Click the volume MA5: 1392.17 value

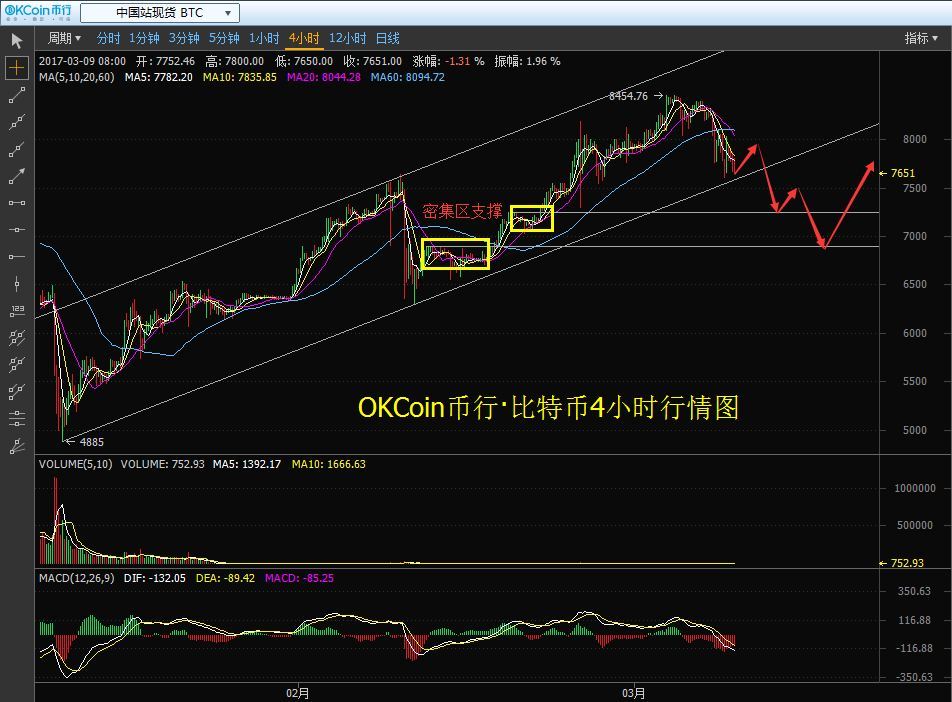point(246,464)
